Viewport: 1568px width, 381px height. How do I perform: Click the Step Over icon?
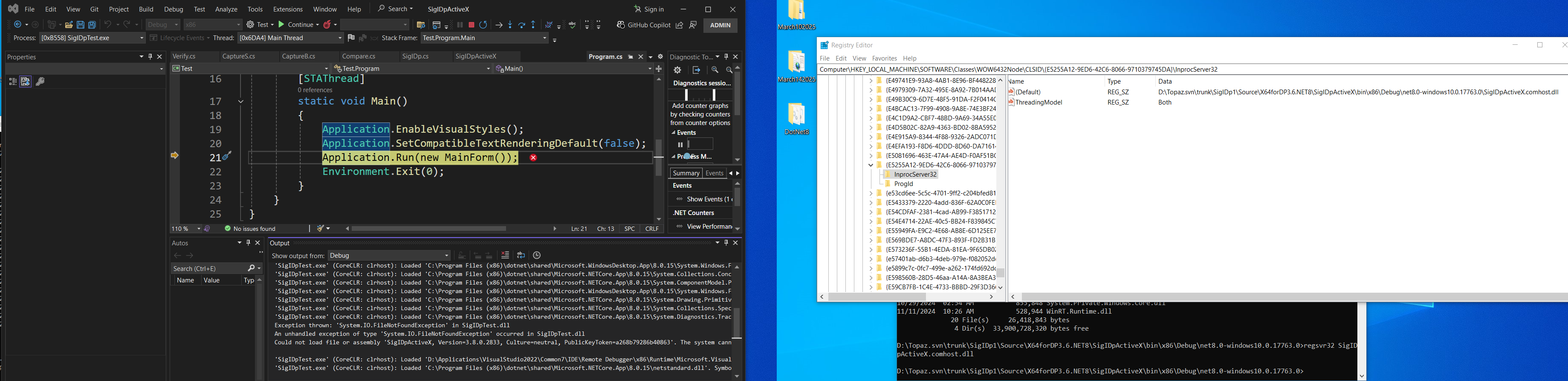(522, 25)
